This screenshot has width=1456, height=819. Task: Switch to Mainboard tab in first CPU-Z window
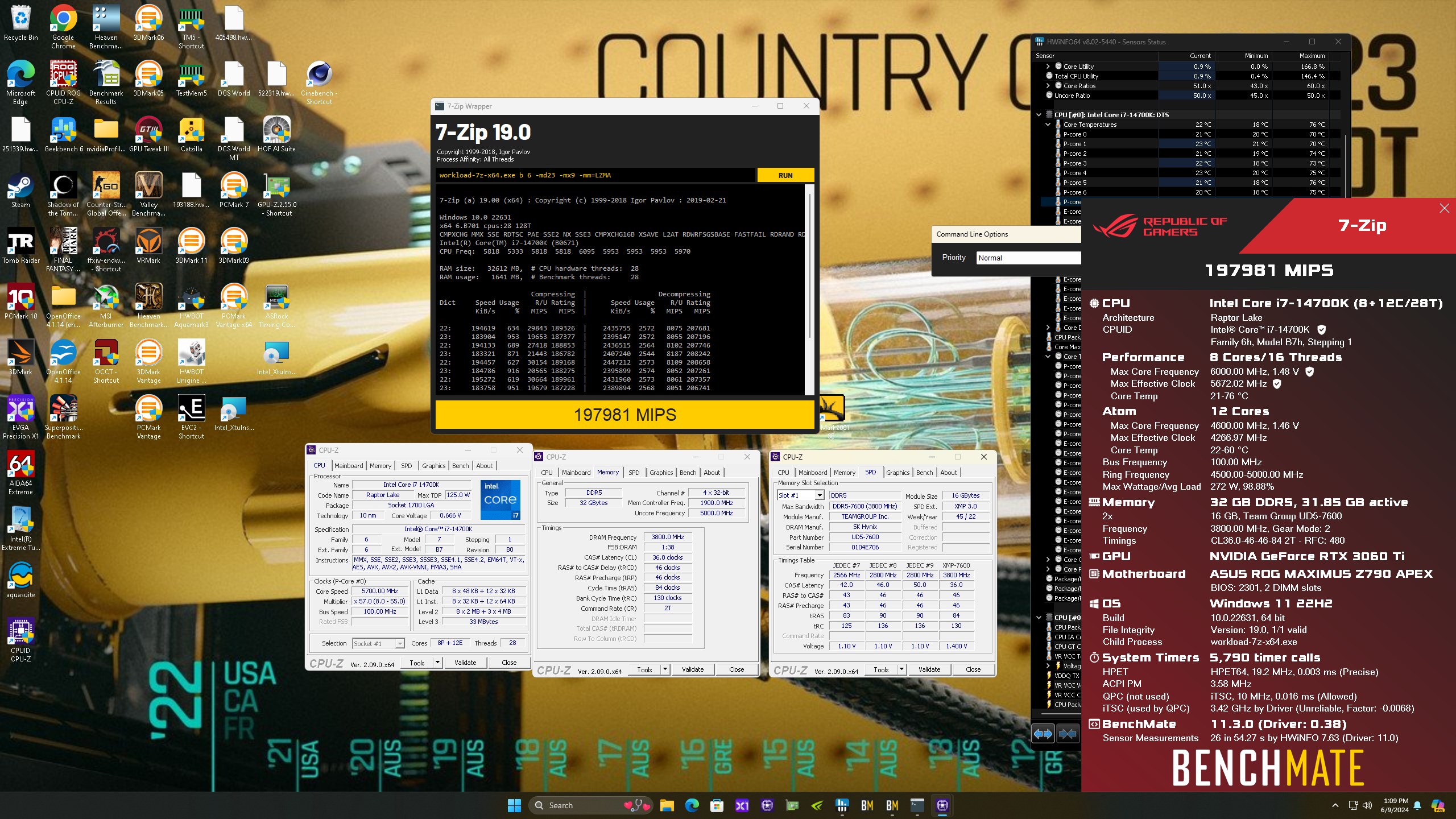tap(349, 466)
